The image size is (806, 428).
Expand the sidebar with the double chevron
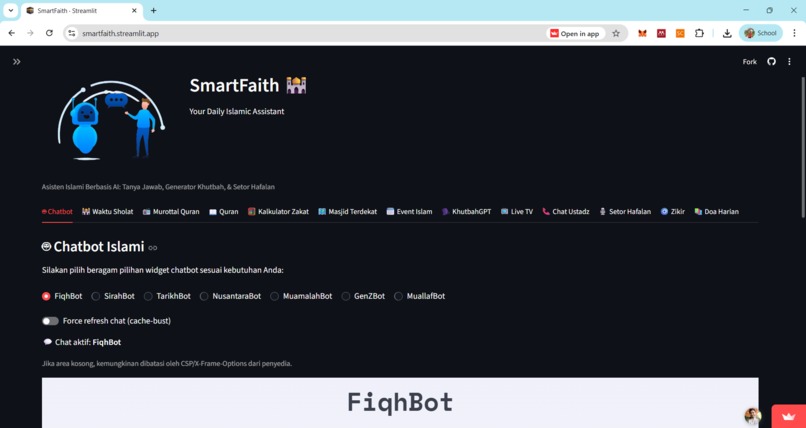point(16,62)
